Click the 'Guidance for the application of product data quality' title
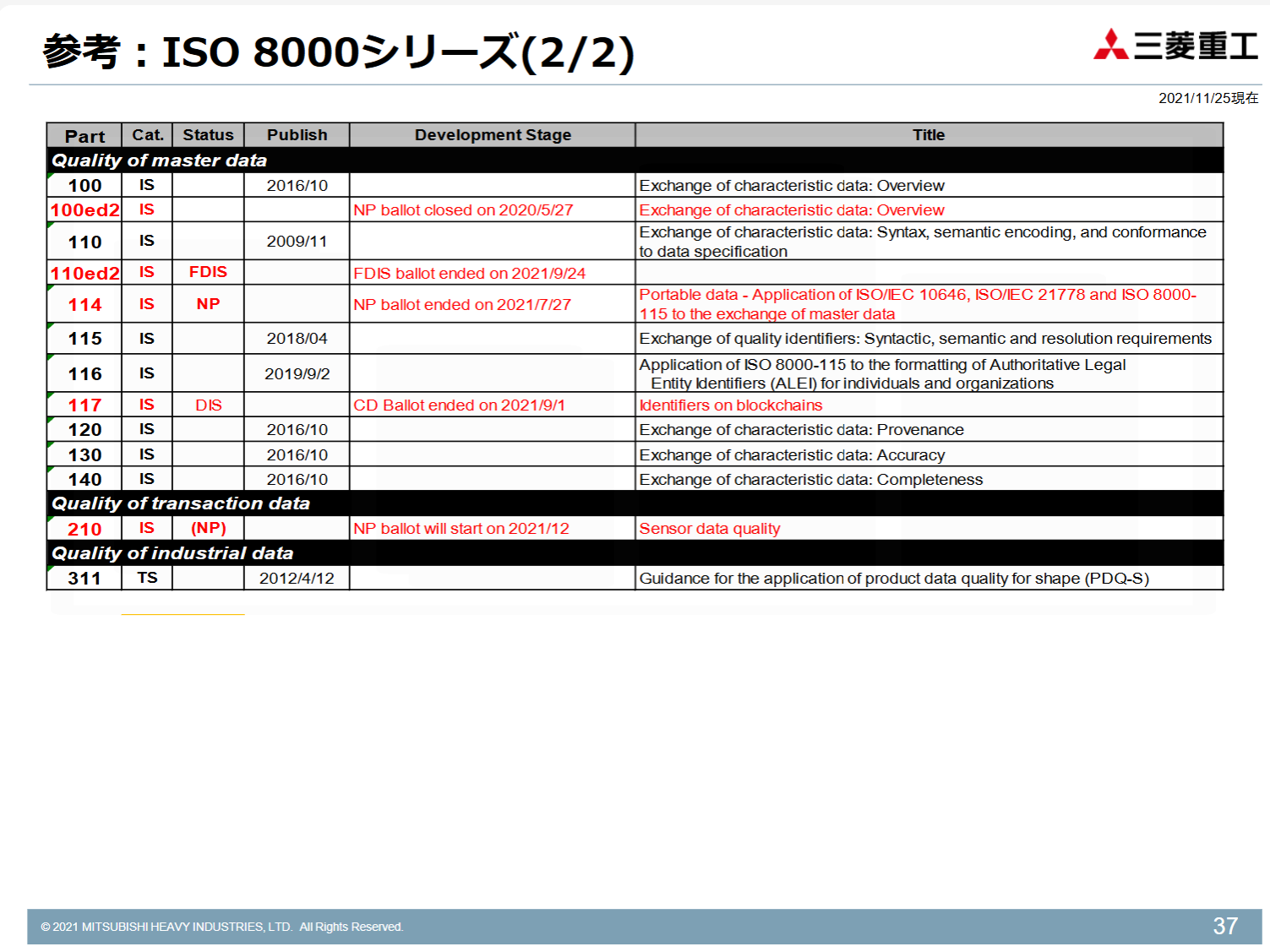Viewport: 1270px width, 952px height. (x=894, y=579)
